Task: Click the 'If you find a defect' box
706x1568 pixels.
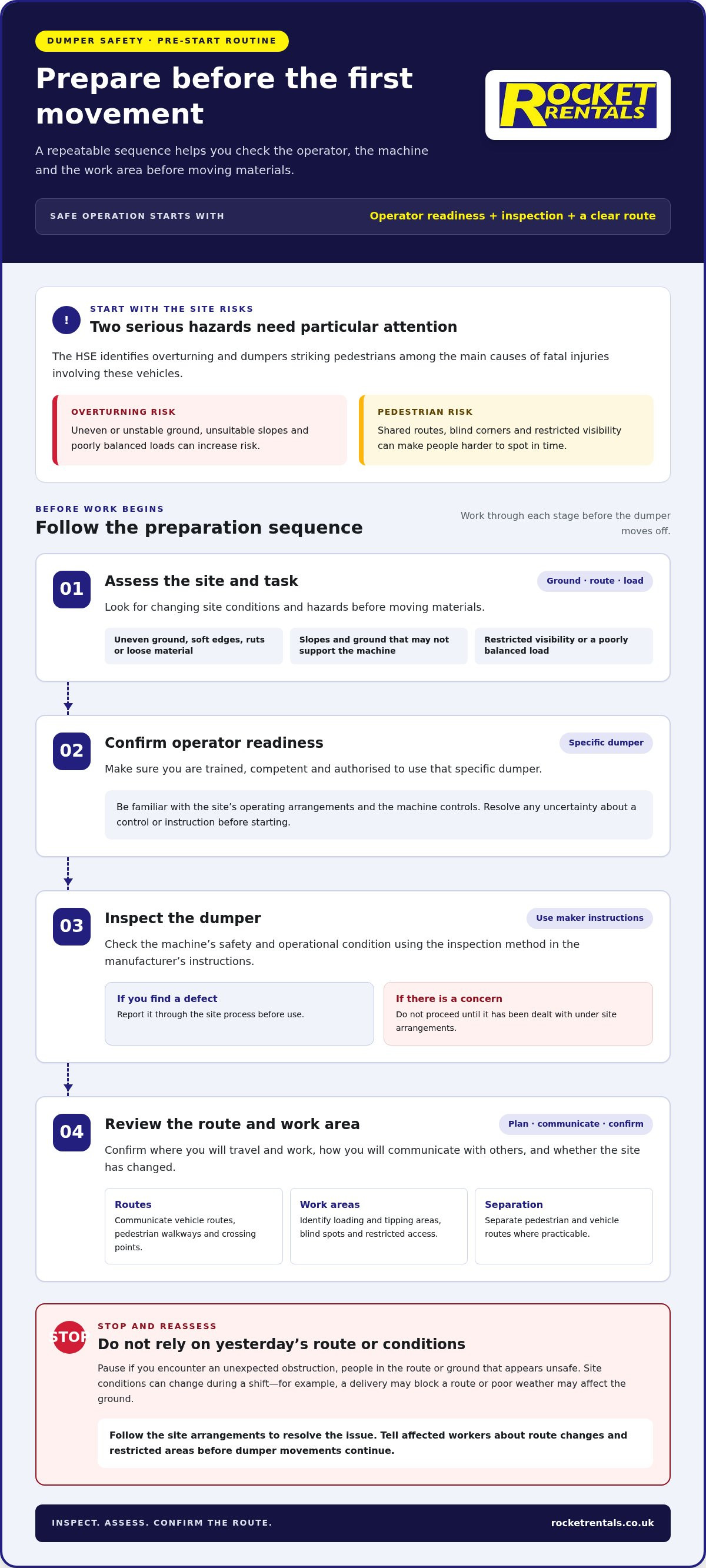Action: (239, 1014)
